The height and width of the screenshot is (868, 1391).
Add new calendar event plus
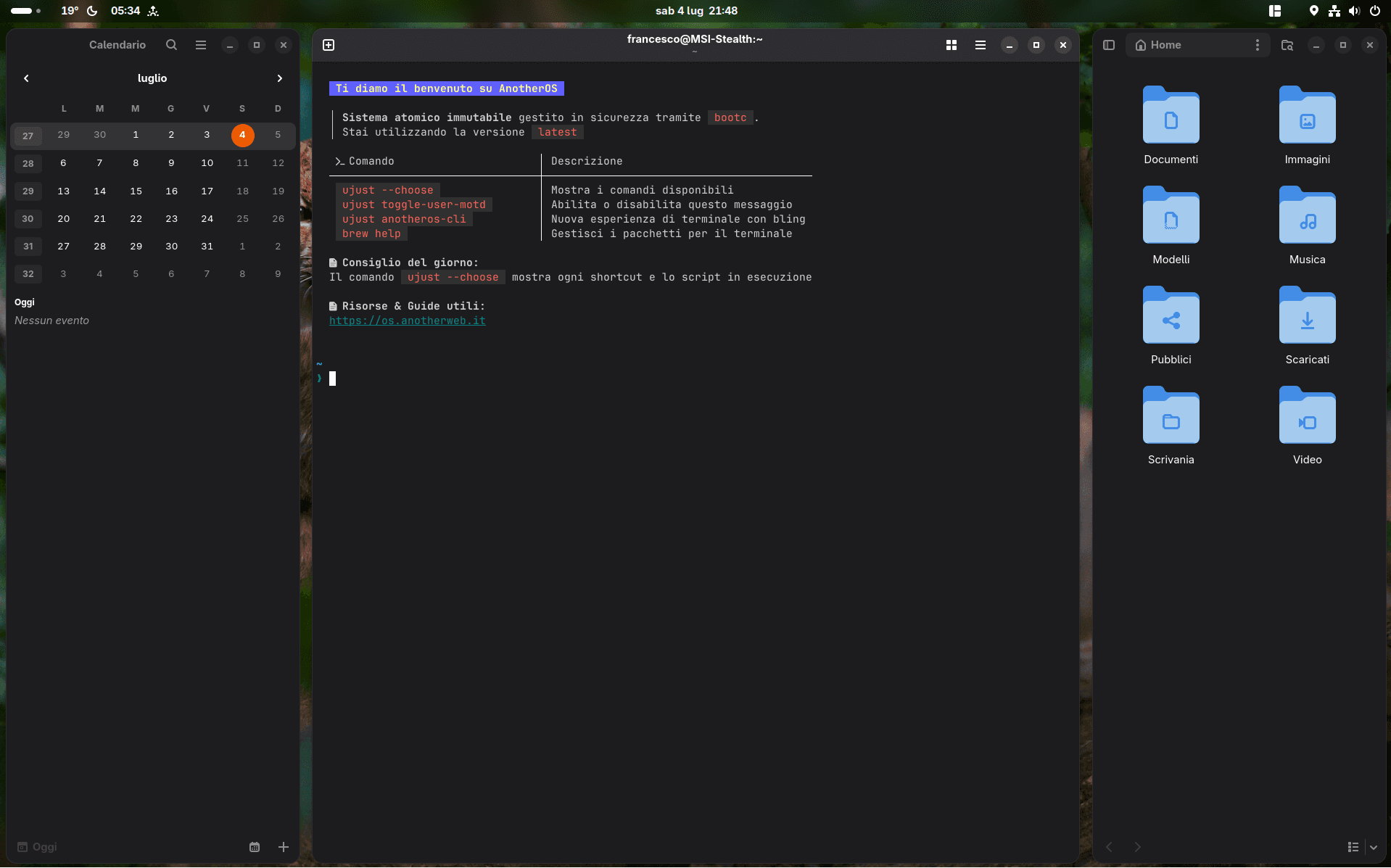[284, 847]
